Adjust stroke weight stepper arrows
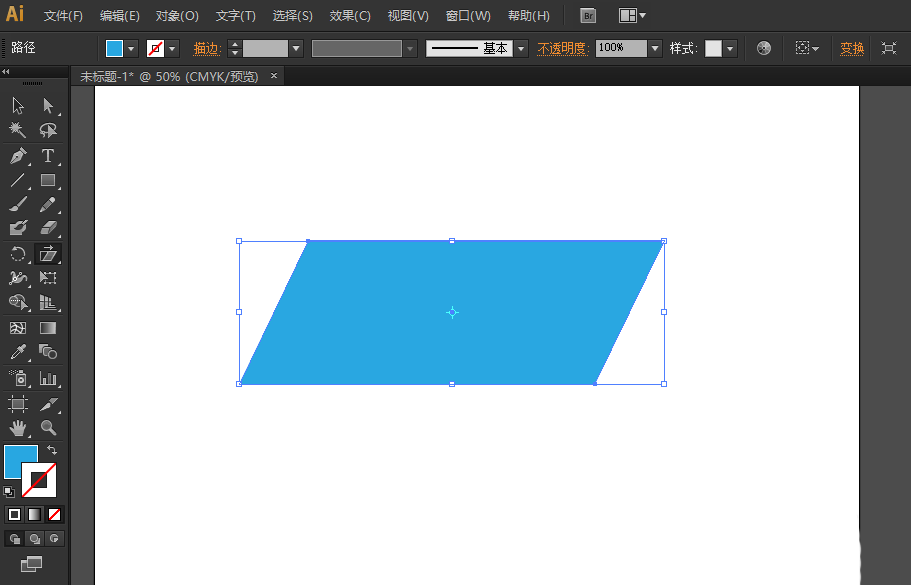The height and width of the screenshot is (585, 911). point(235,48)
